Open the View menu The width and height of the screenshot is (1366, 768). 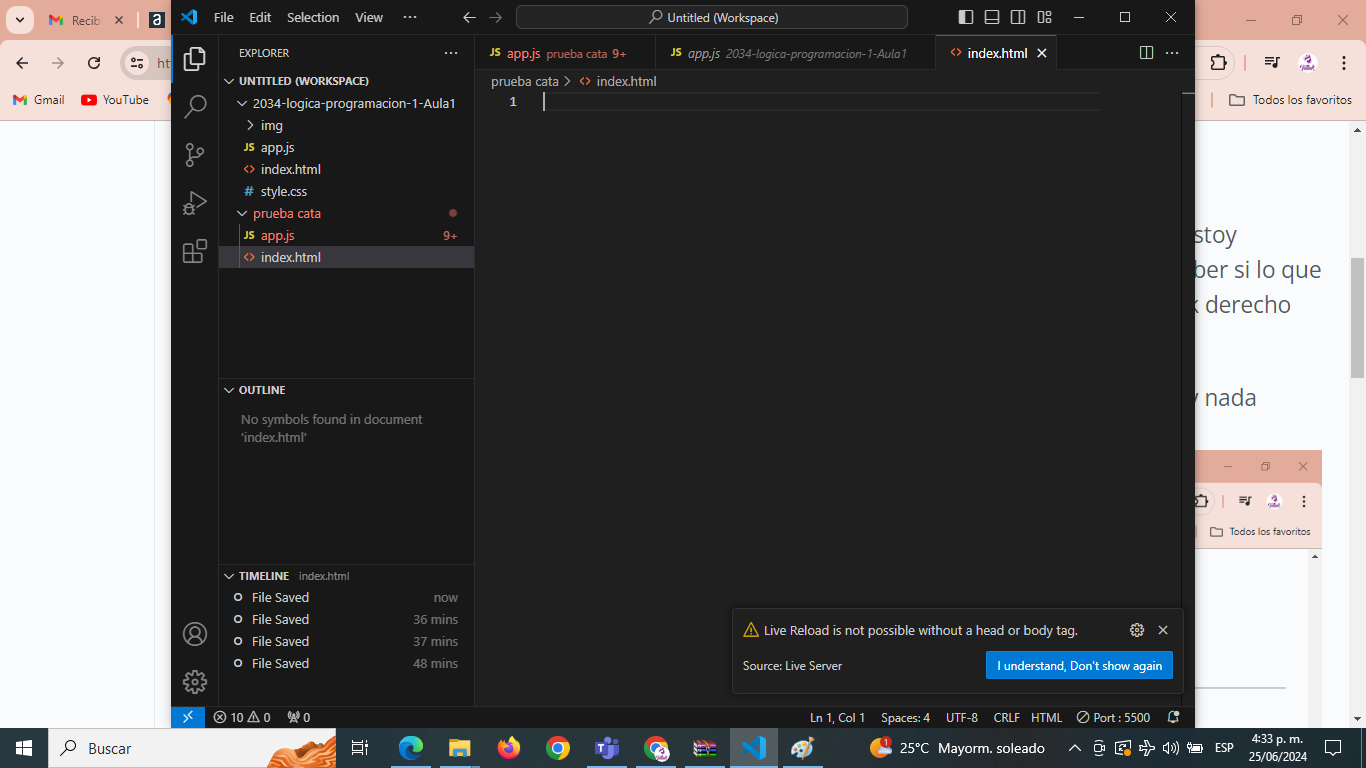tap(369, 17)
